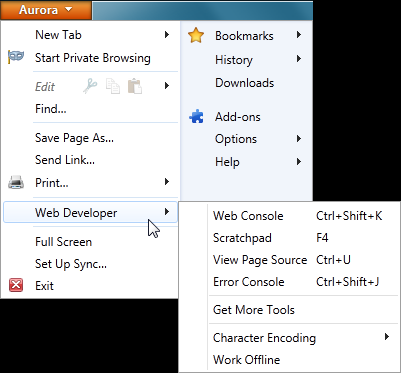Click the Bookmarks star icon
401x373 pixels.
coord(196,35)
